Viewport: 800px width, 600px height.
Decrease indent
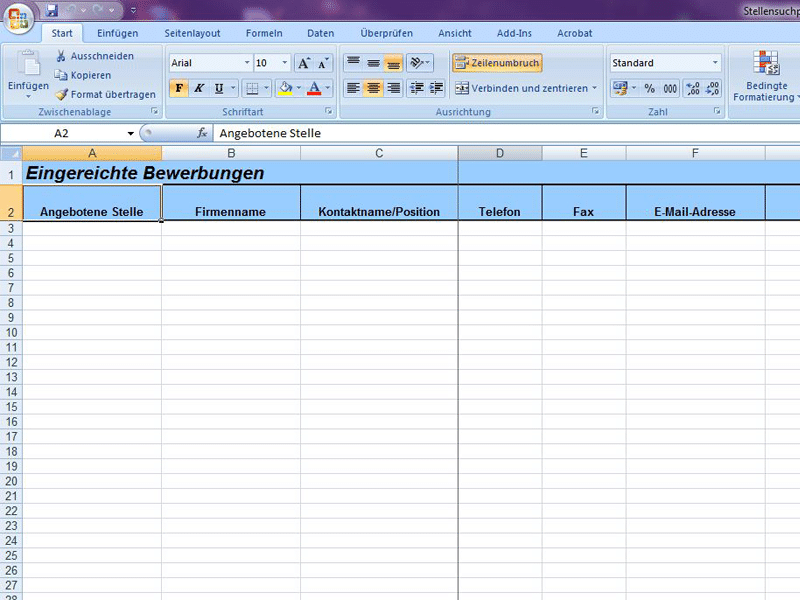click(416, 88)
